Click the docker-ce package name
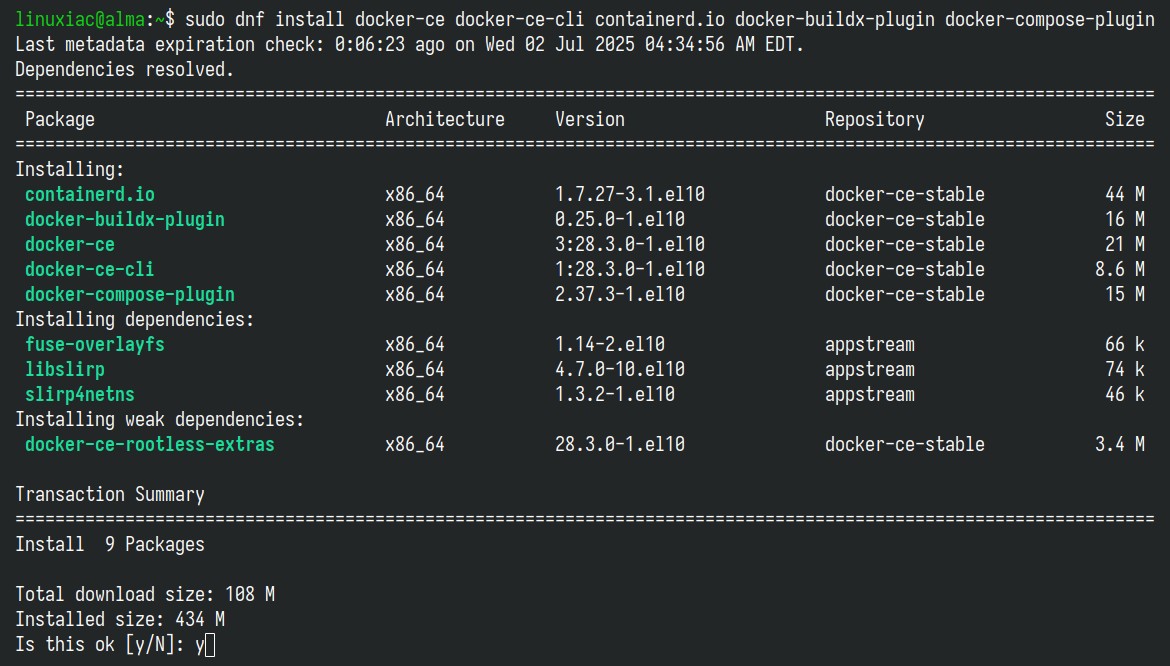The height and width of the screenshot is (666, 1170). click(69, 245)
